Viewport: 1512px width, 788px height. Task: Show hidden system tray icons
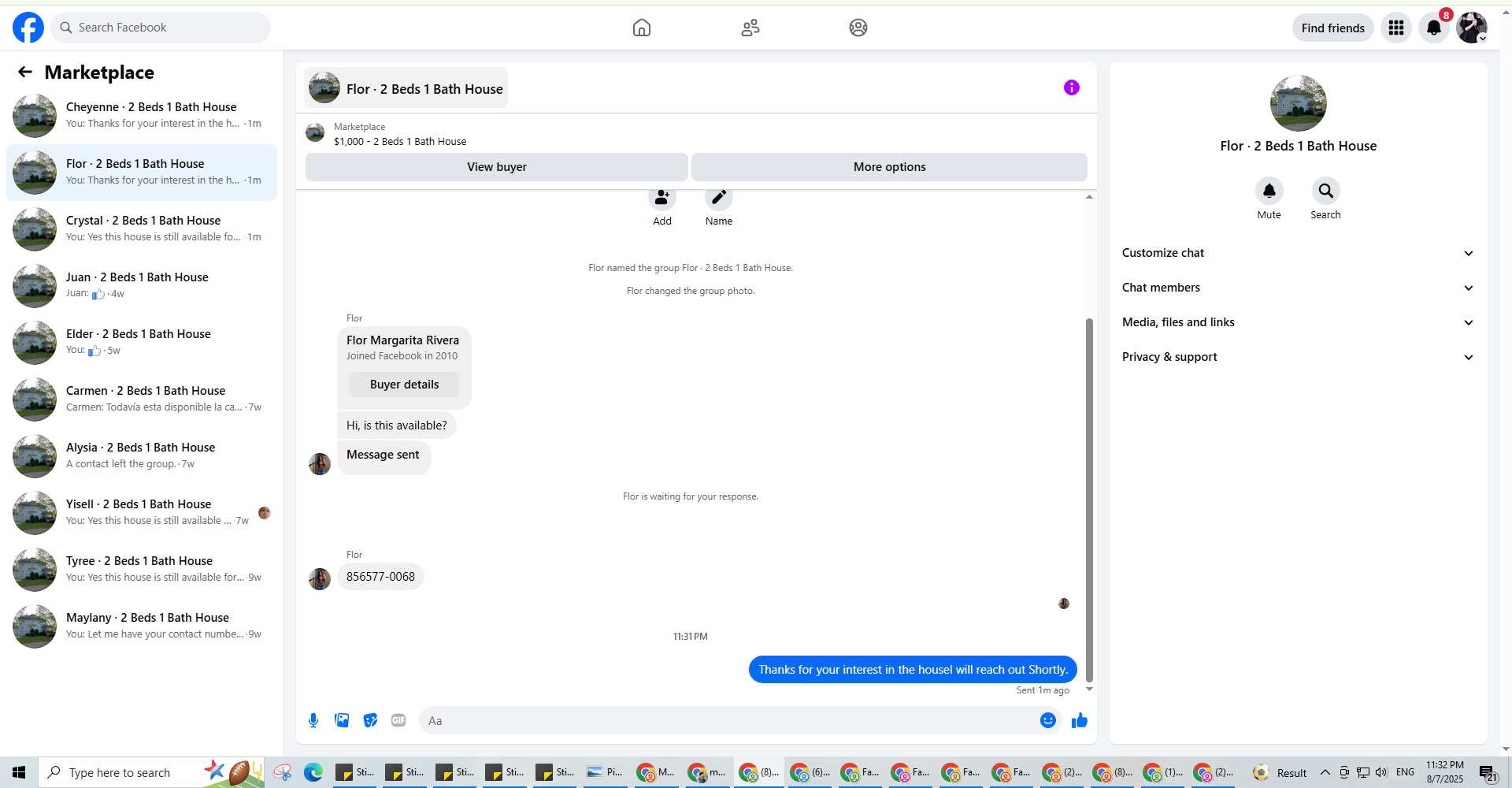point(1325,772)
